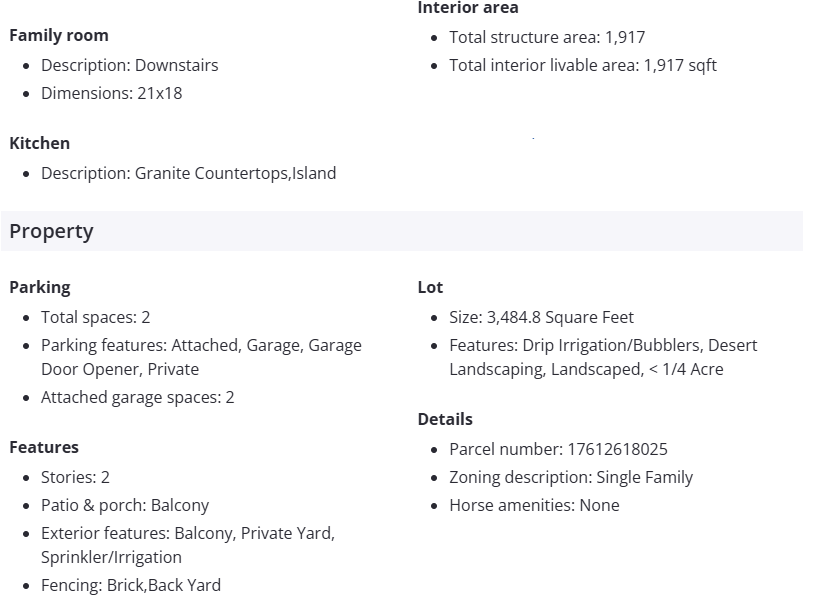Click the Kitchen heading

point(40,143)
